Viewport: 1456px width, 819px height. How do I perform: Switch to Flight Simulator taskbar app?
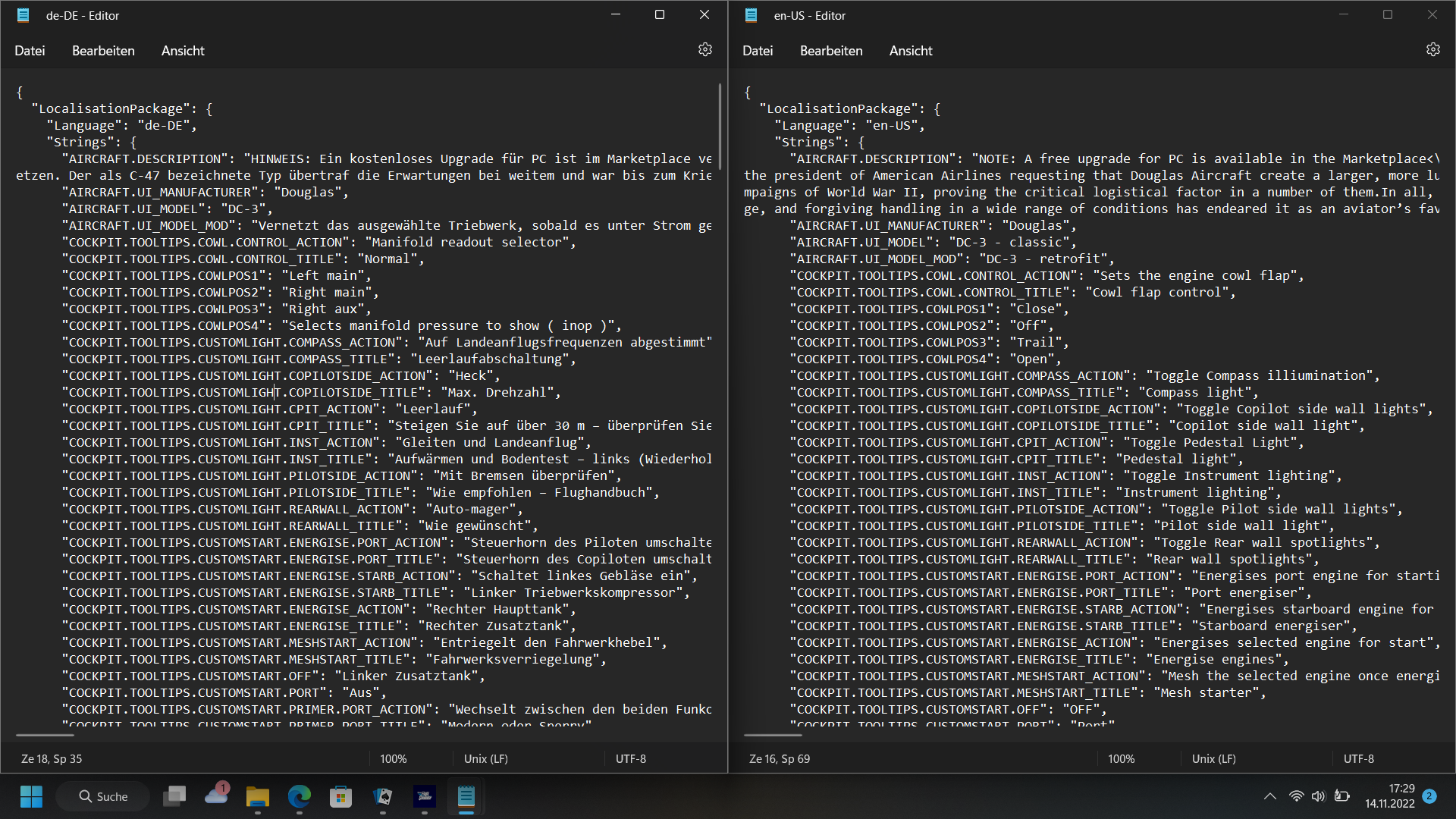(x=424, y=796)
